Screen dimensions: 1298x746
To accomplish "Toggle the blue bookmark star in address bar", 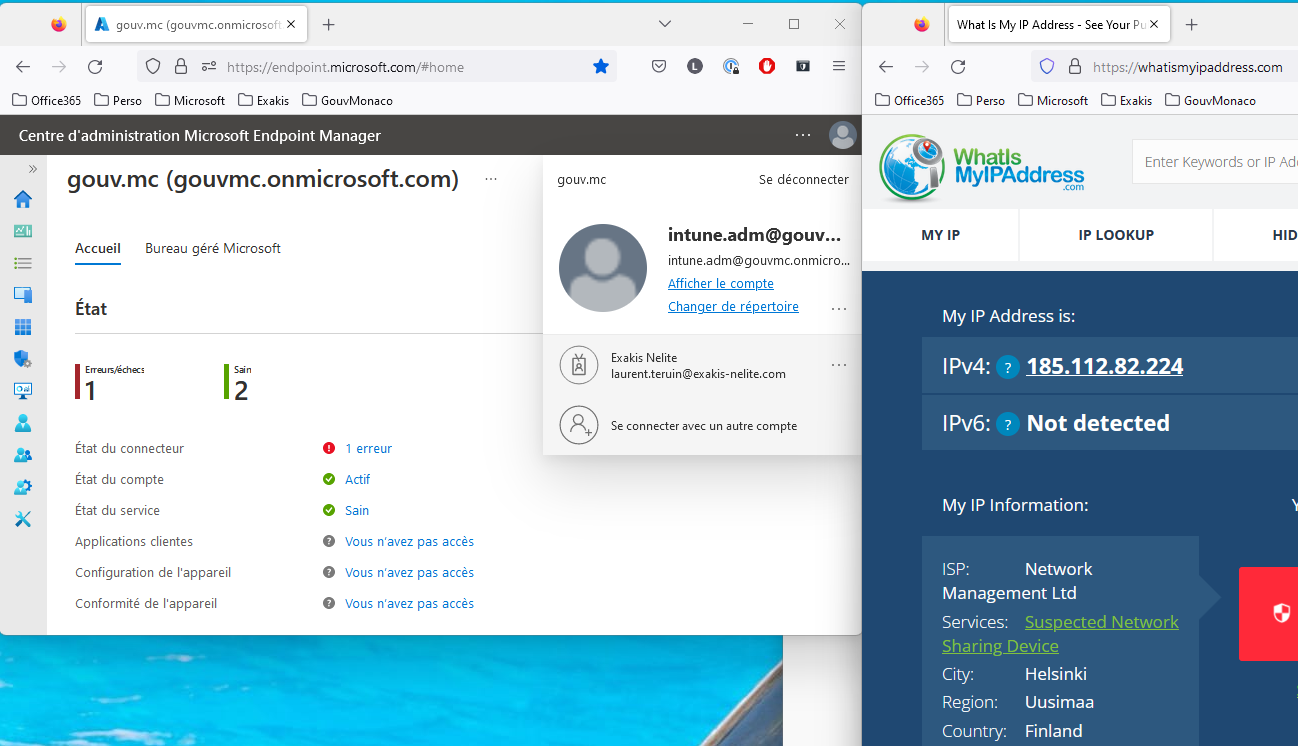I will (600, 66).
